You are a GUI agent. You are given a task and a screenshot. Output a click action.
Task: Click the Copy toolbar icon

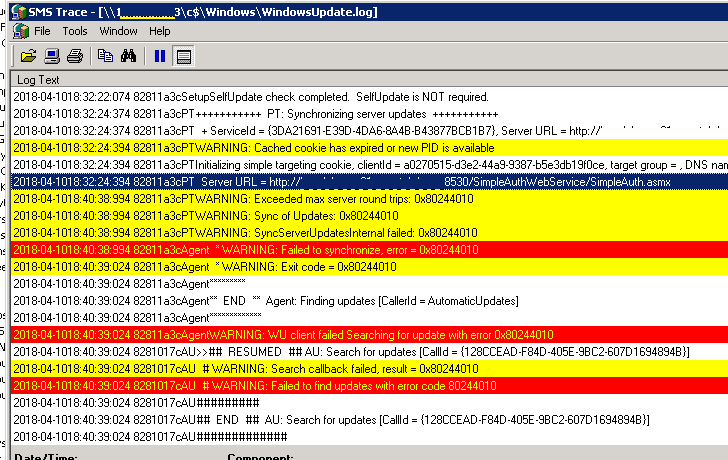coord(105,56)
